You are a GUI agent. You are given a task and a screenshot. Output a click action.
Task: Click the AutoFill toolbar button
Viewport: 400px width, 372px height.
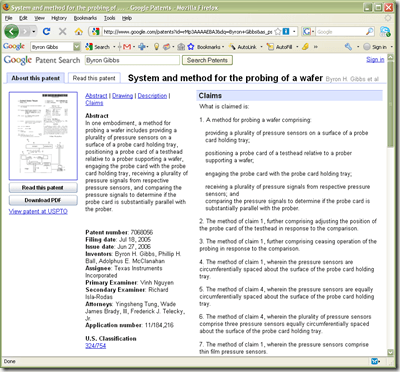280,47
